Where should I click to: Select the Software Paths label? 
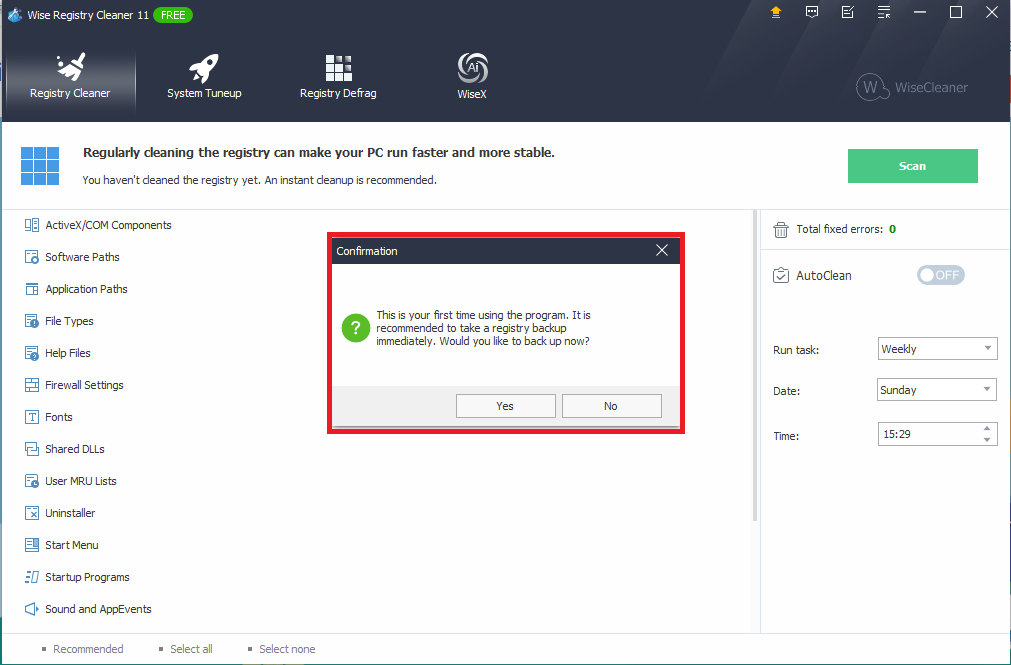[83, 257]
